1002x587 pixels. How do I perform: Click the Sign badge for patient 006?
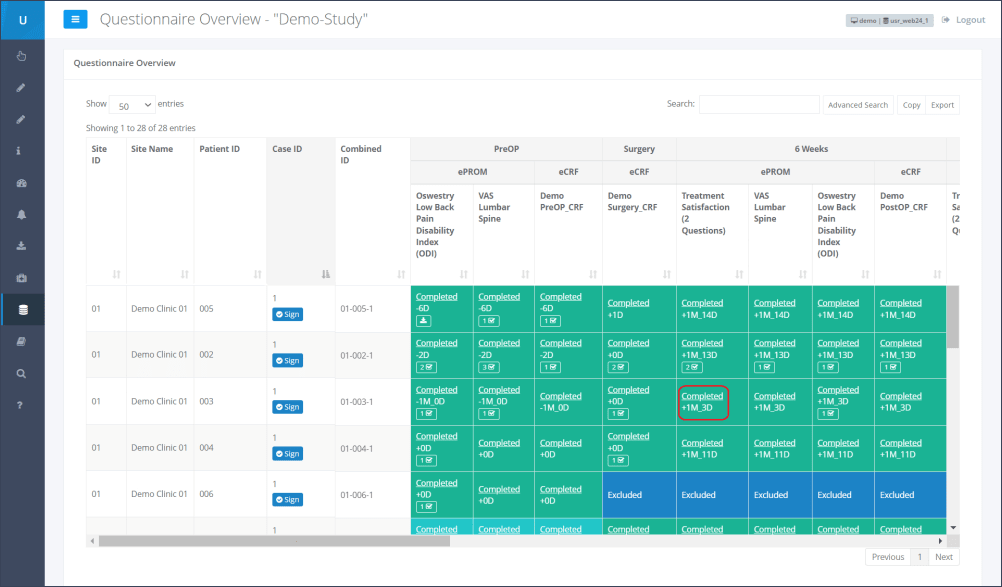pyautogui.click(x=287, y=500)
